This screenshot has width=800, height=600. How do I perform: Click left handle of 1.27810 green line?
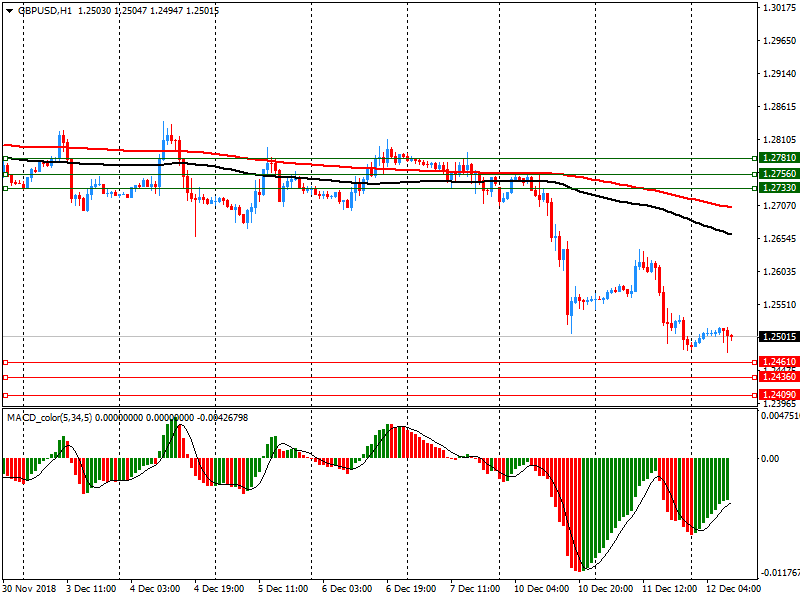(x=5, y=158)
